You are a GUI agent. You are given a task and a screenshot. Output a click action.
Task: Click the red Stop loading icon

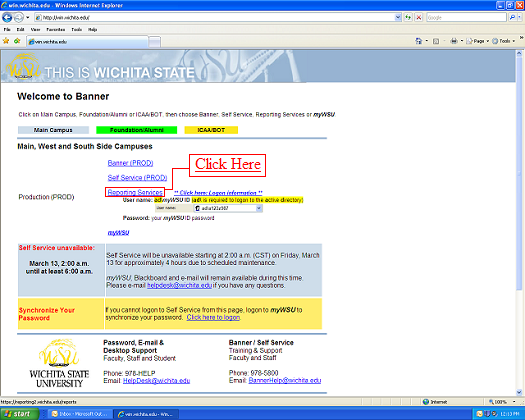click(419, 17)
